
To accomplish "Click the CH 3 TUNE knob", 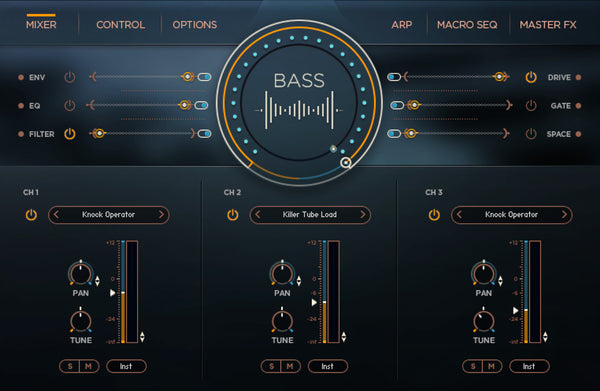I will pyautogui.click(x=484, y=321).
